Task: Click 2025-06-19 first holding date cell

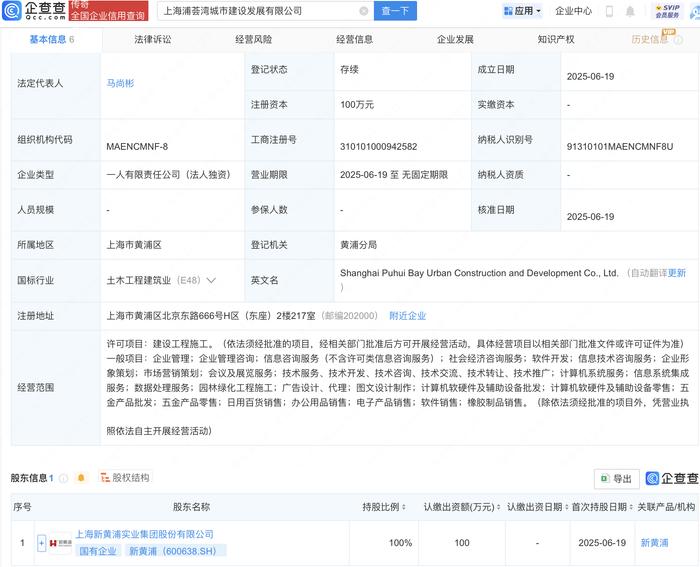Action: click(602, 543)
